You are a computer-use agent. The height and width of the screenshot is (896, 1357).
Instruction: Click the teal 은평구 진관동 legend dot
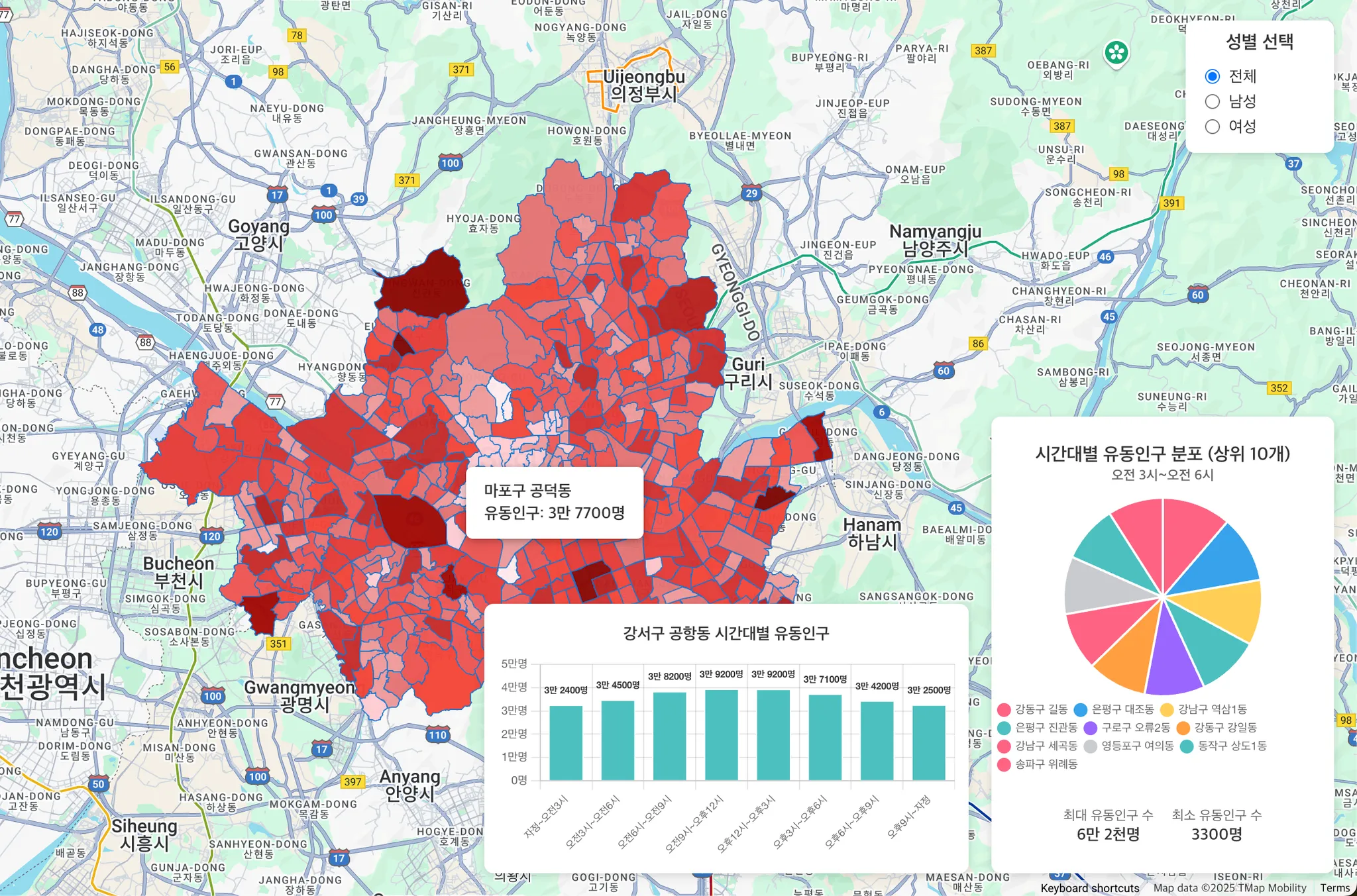[x=1004, y=728]
